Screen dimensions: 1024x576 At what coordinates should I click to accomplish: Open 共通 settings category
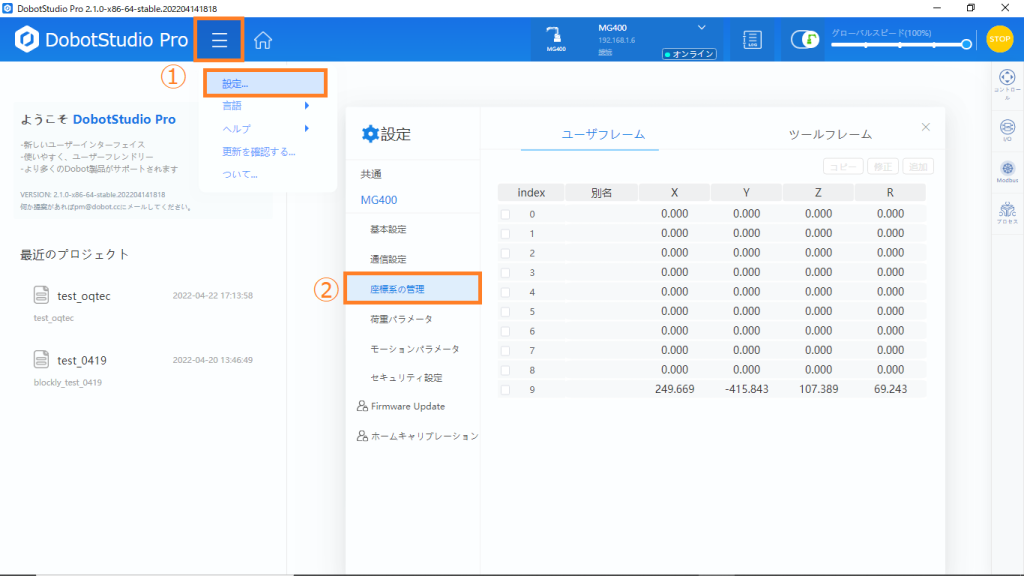(371, 174)
